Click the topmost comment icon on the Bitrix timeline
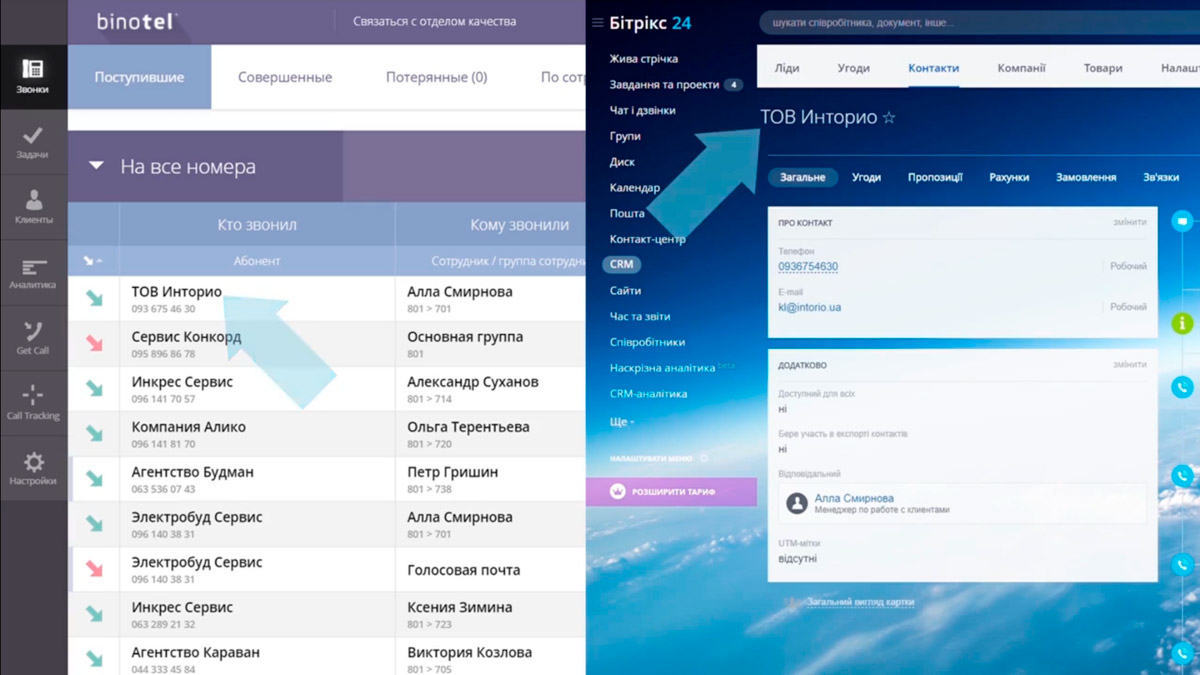The width and height of the screenshot is (1200, 675). [1183, 221]
